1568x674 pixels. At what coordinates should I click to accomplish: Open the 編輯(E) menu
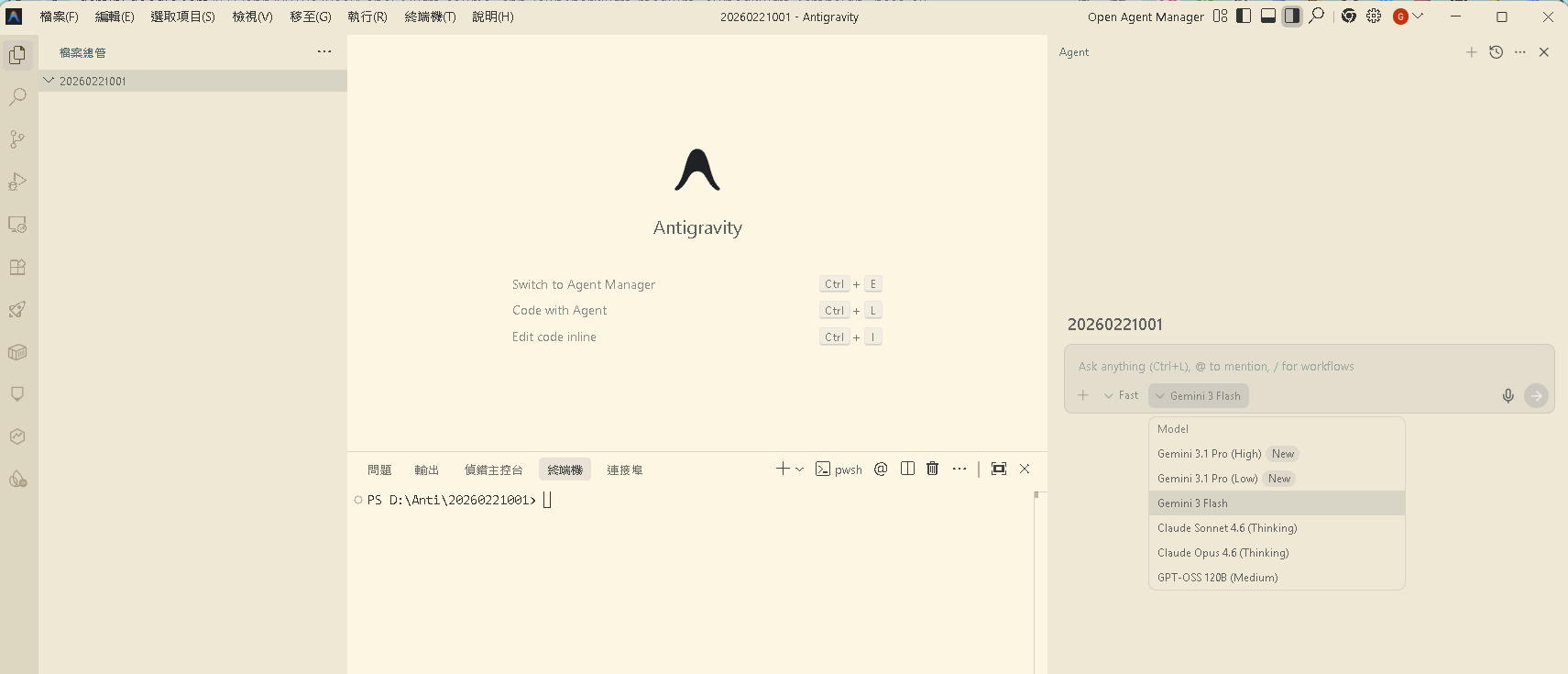[x=115, y=17]
